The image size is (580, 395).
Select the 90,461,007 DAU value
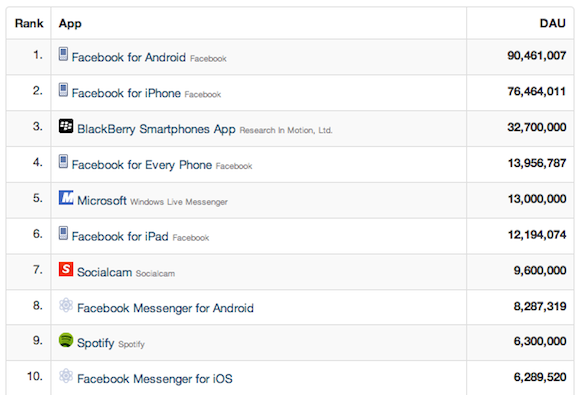pos(536,56)
